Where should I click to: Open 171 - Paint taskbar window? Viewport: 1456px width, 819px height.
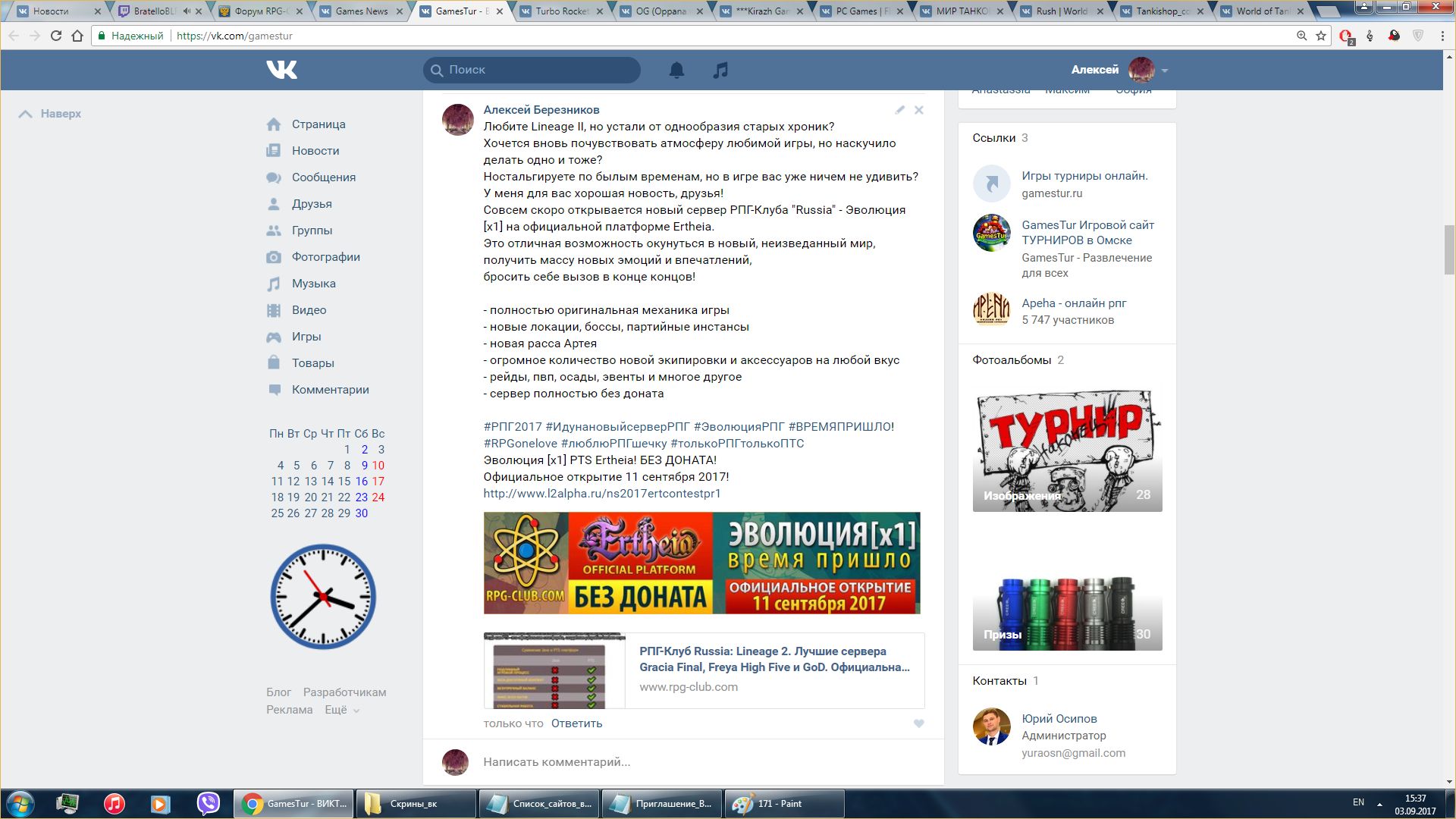point(784,804)
